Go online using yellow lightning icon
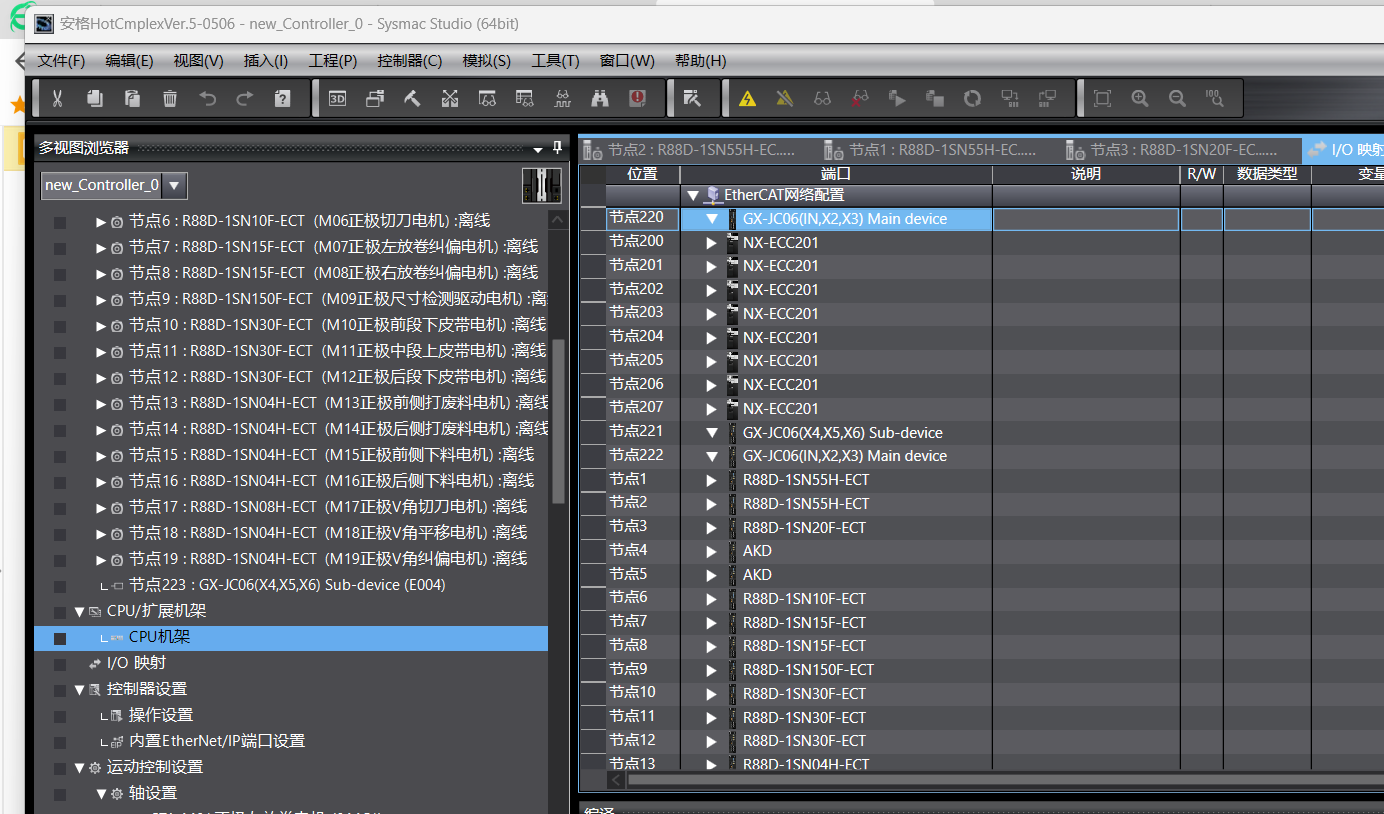Image resolution: width=1384 pixels, height=814 pixels. pyautogui.click(x=747, y=98)
